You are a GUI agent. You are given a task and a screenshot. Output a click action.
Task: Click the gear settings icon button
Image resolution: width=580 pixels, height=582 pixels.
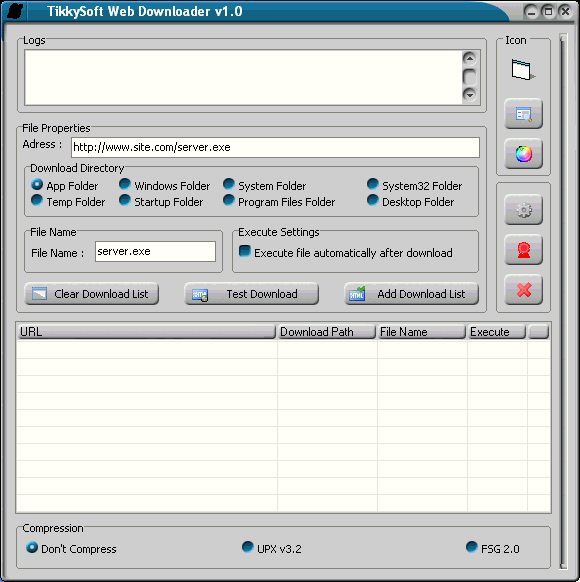point(523,210)
